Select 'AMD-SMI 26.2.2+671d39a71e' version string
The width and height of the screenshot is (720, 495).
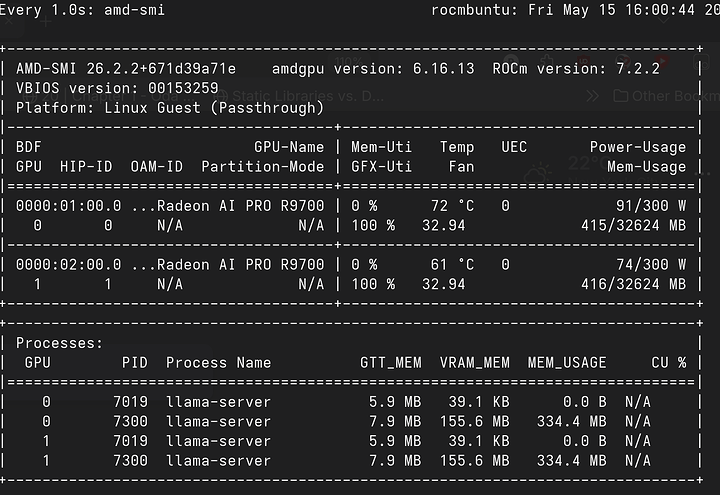tap(126, 68)
